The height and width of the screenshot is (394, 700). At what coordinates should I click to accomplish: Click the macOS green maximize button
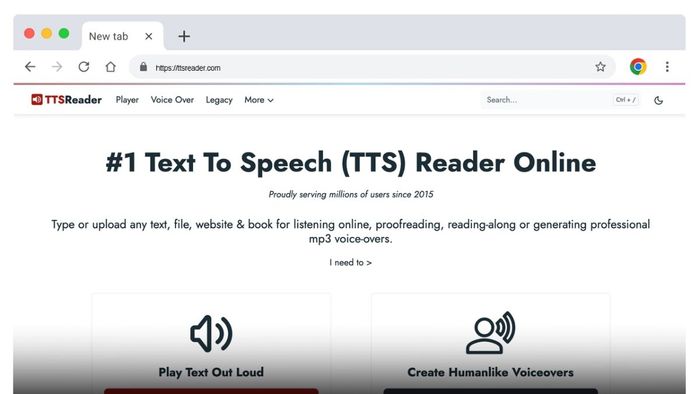click(x=64, y=33)
